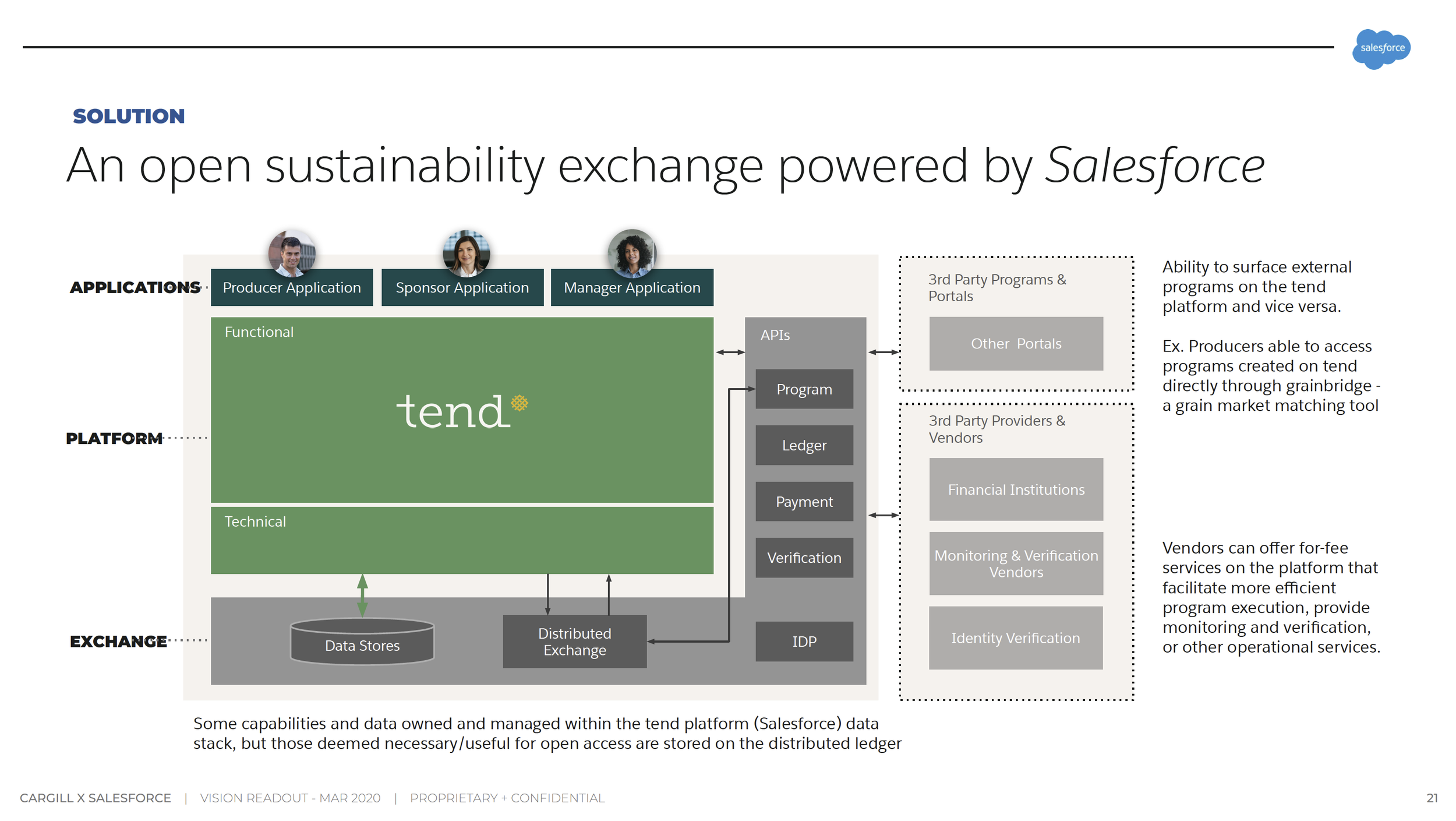The width and height of the screenshot is (1456, 821).
Task: Click the Salesforce cloud logo
Action: tap(1381, 48)
